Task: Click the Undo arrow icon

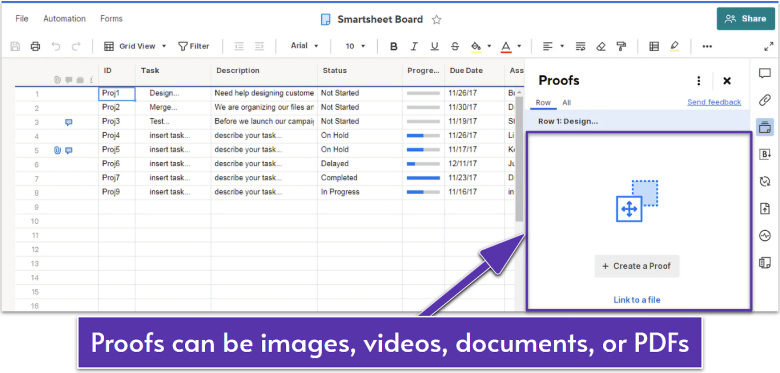Action: tap(56, 46)
